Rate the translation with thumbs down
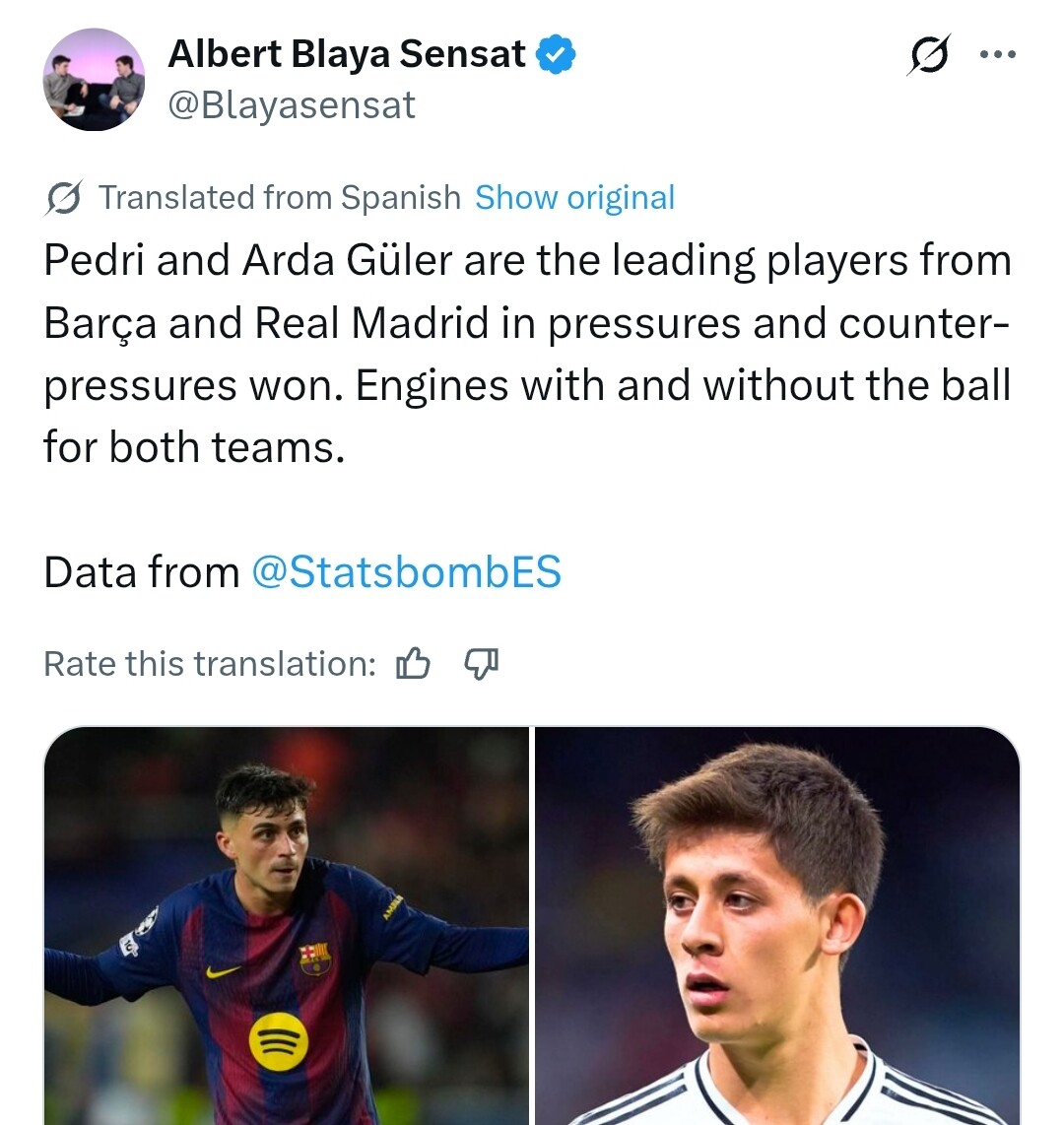 click(482, 664)
